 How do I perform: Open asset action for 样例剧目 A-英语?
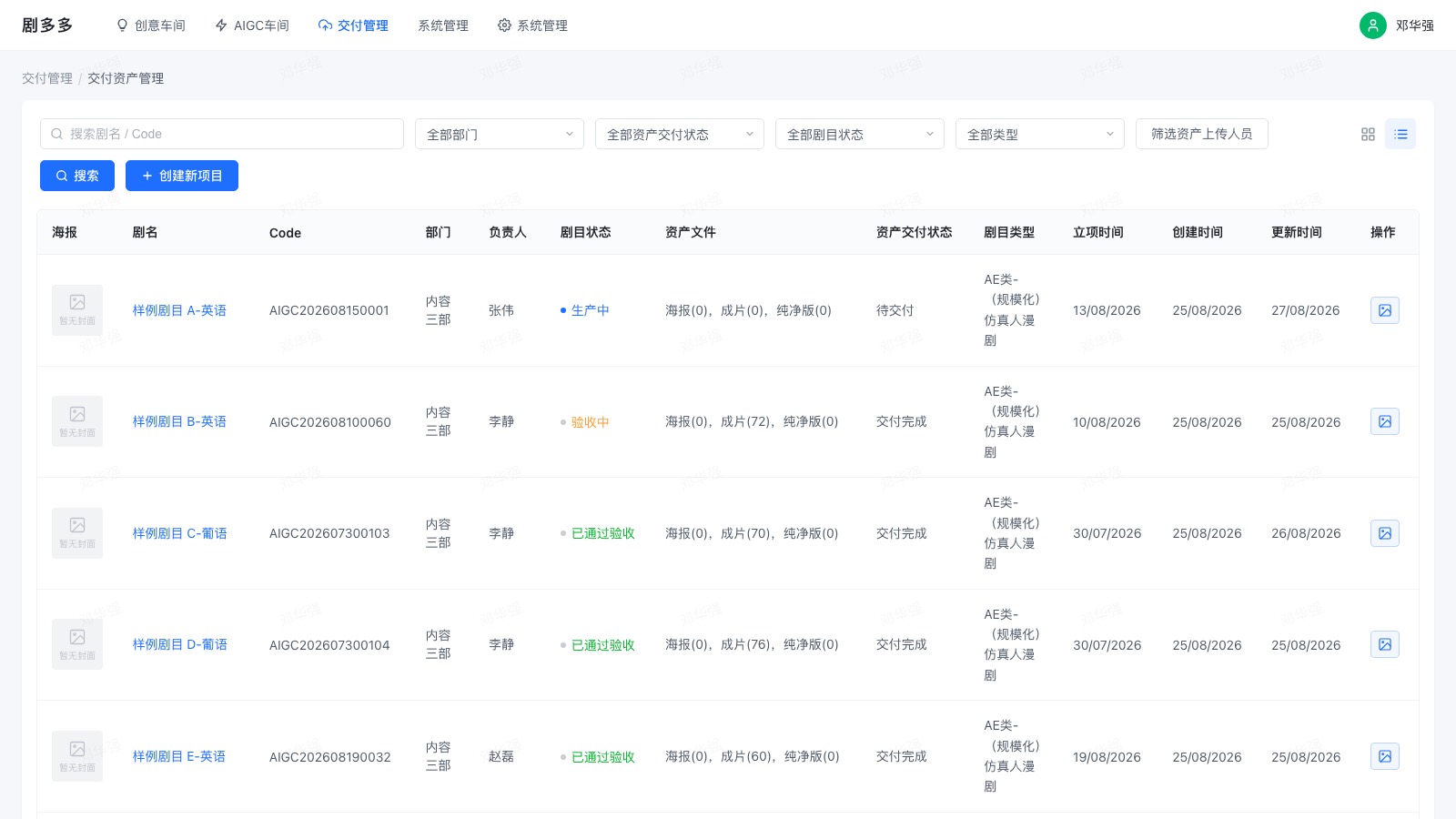click(1385, 310)
